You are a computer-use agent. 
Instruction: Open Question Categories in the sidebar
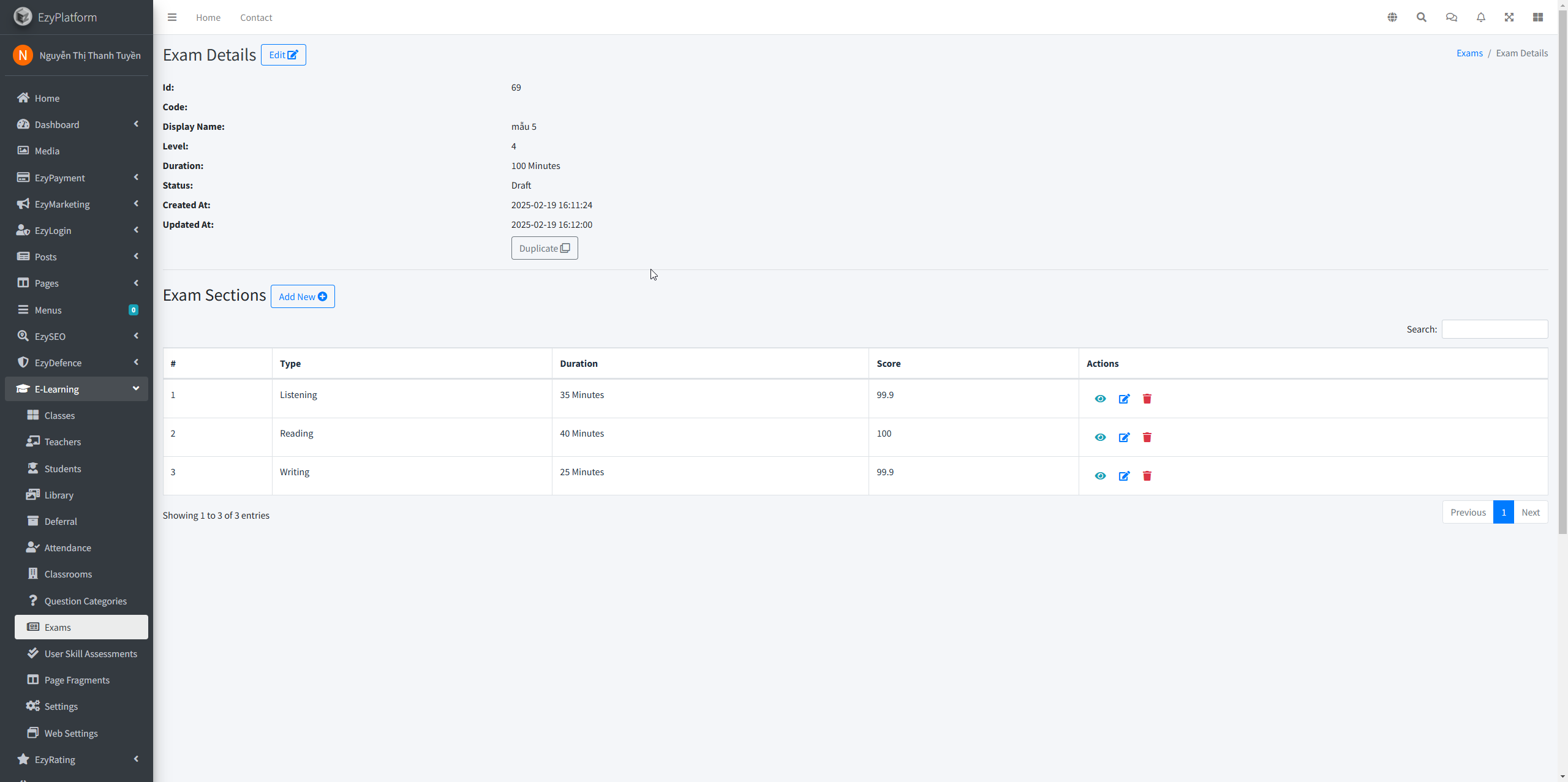(85, 601)
